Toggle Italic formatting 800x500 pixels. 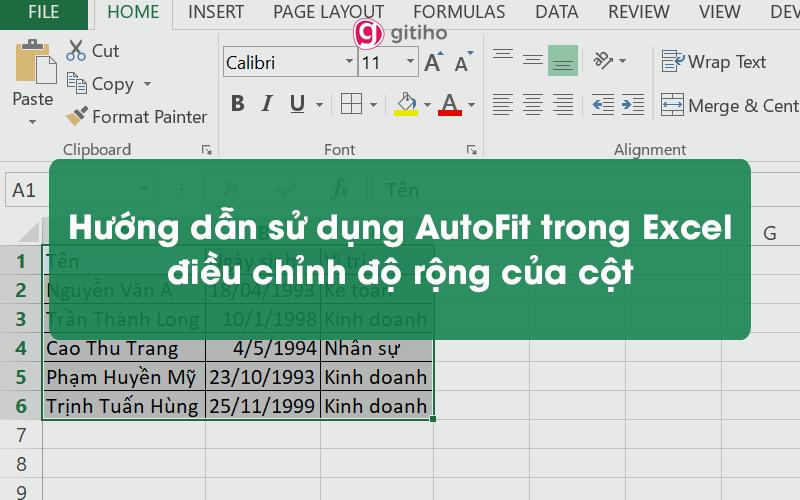tap(267, 104)
